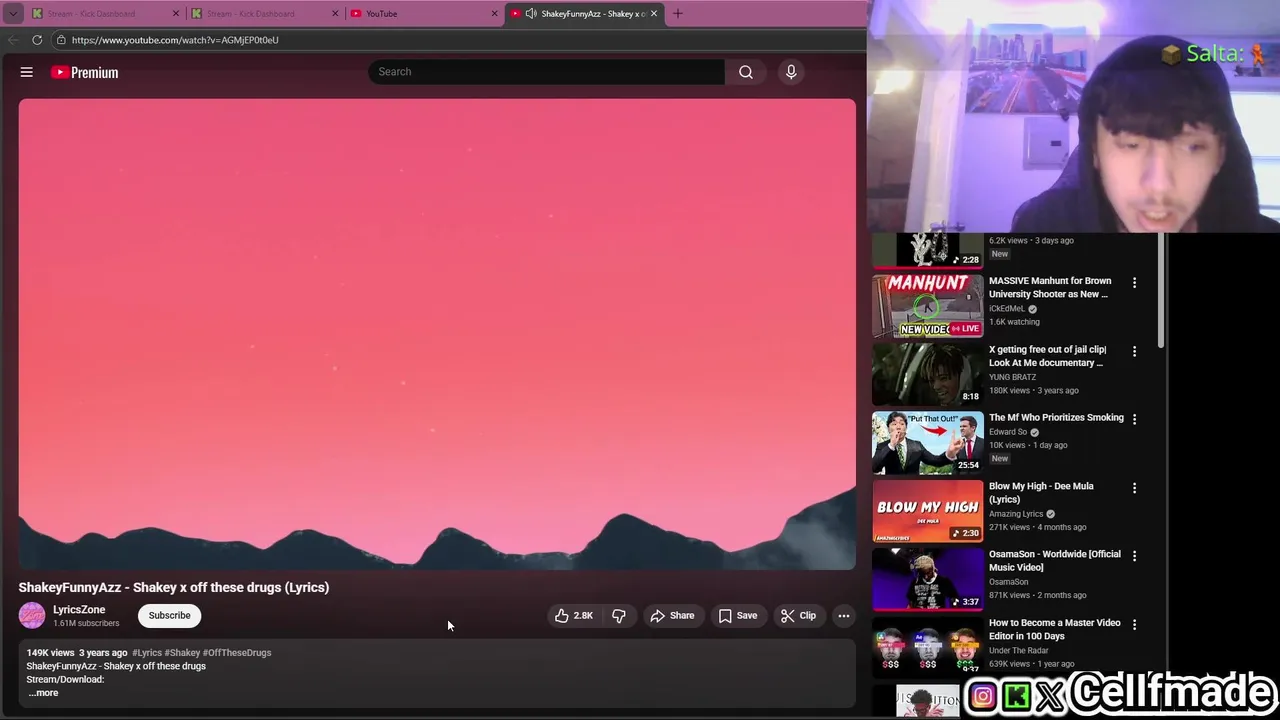Open iCkEdMeL channel name
Screen dimensions: 1280x720
click(x=1007, y=309)
